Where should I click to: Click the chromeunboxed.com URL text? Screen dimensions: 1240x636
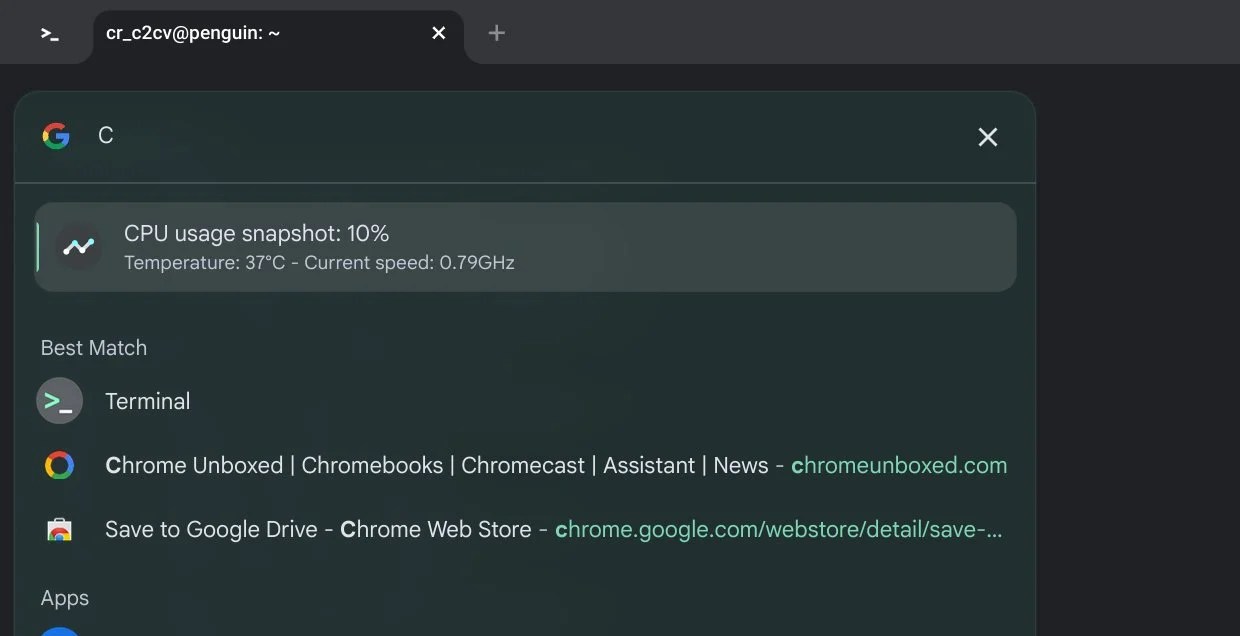click(x=898, y=464)
